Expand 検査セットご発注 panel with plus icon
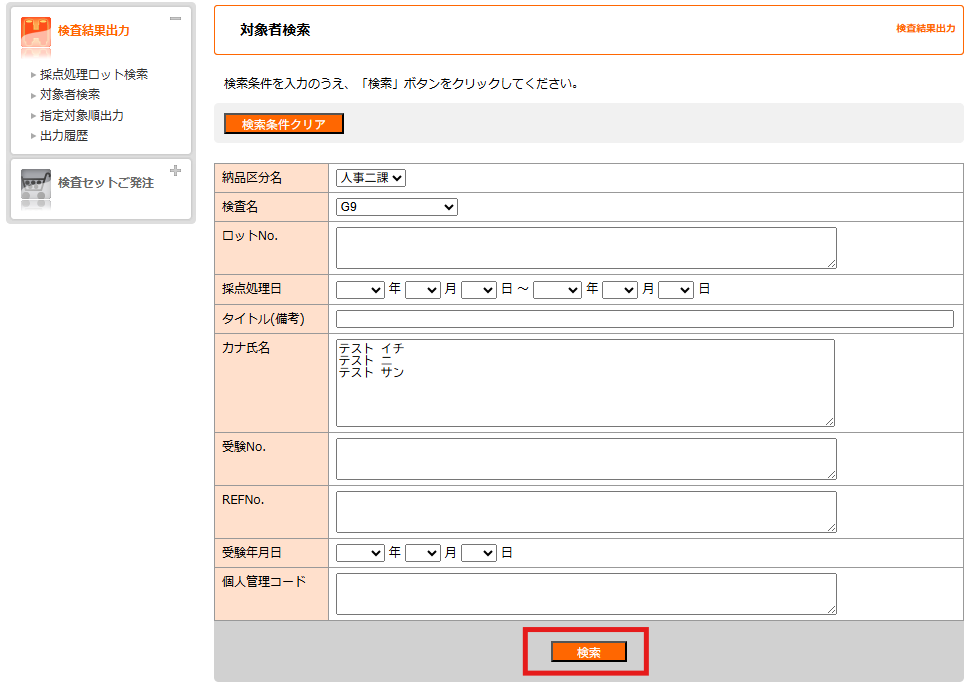 (x=175, y=171)
